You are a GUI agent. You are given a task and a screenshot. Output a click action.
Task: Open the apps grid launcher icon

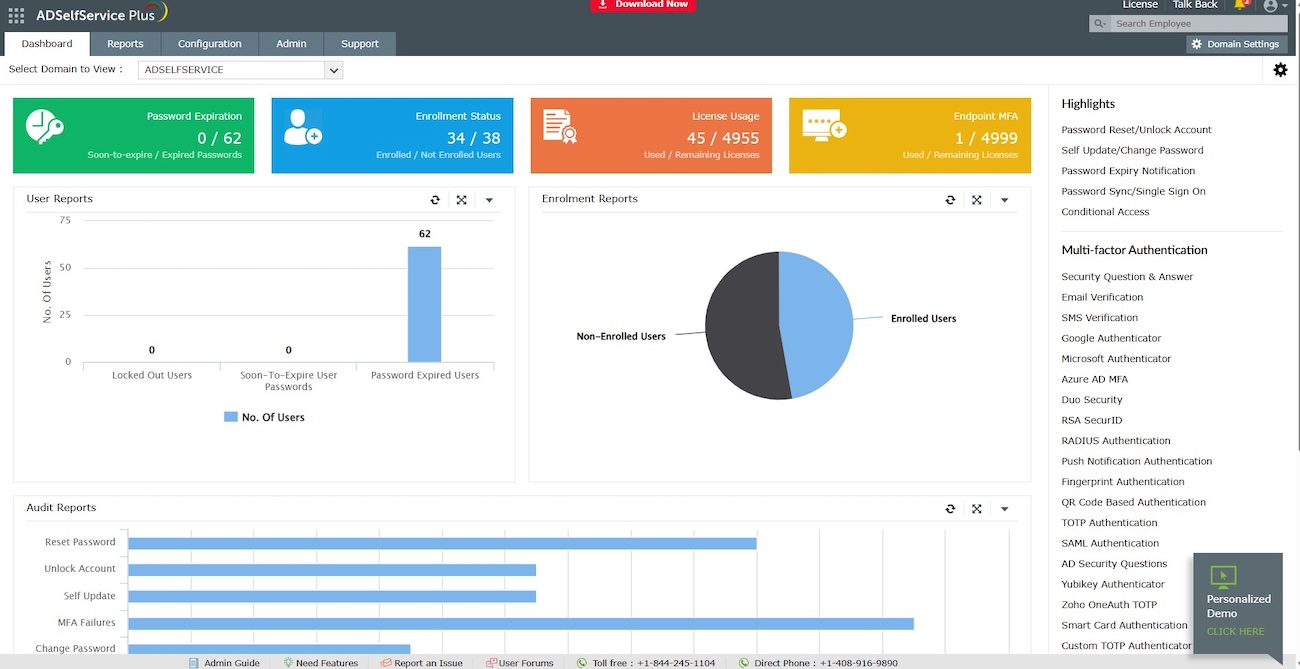point(16,15)
